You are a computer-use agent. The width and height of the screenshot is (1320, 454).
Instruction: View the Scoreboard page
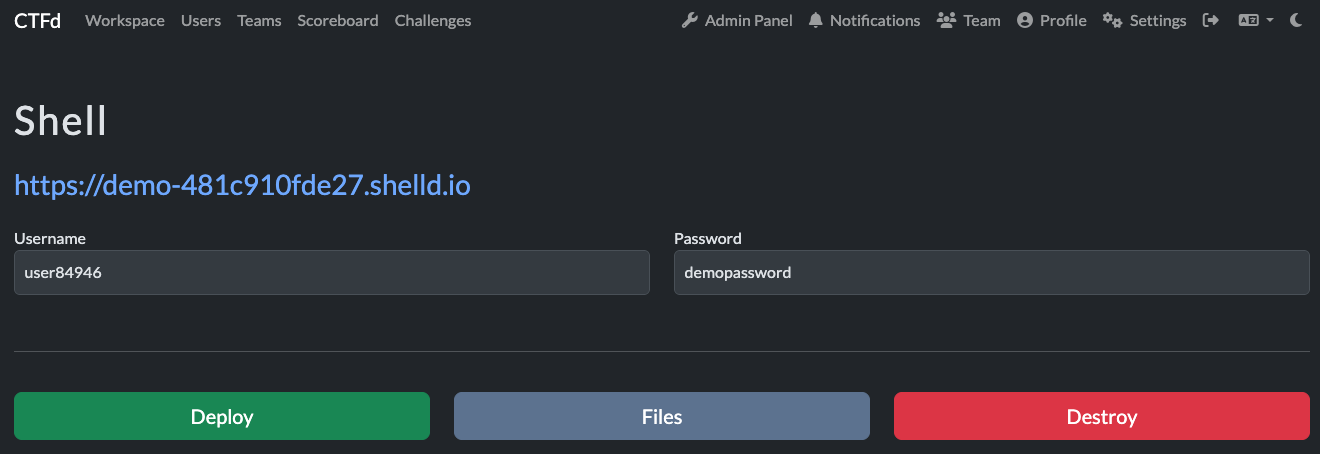point(337,20)
